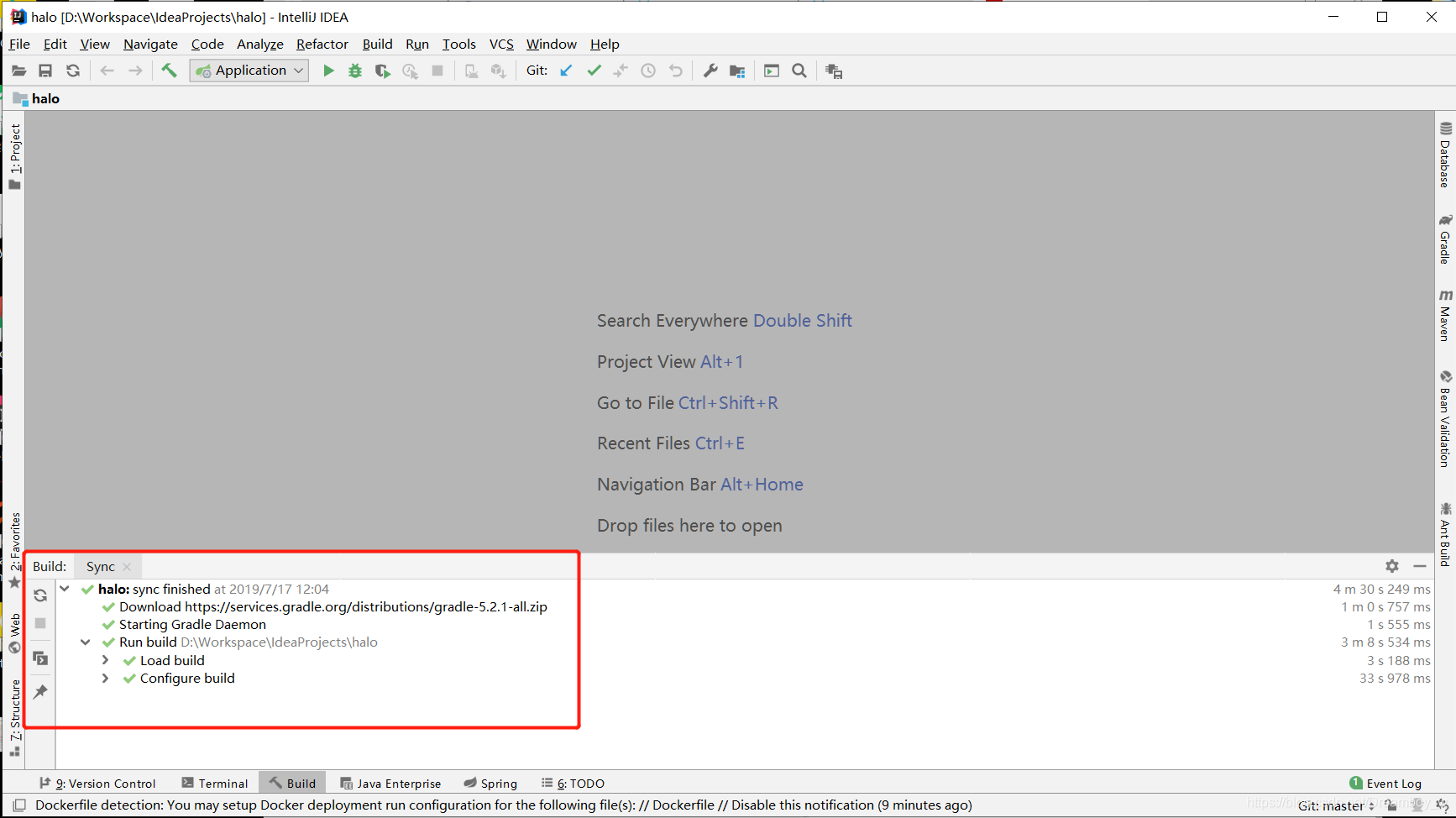Viewport: 1456px width, 818px height.
Task: Open the Spring tool window
Action: [490, 784]
